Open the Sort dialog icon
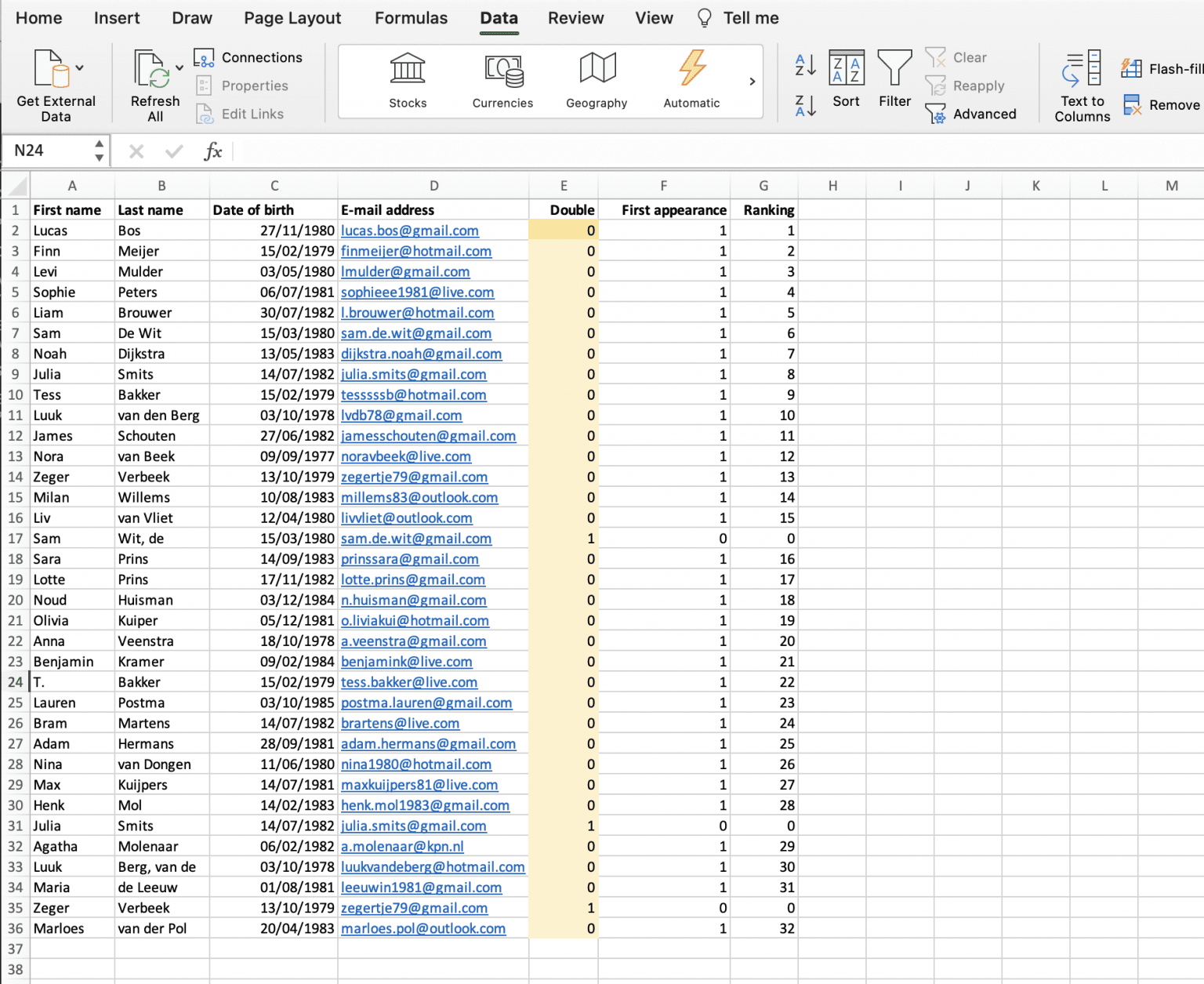This screenshot has height=984, width=1204. point(847,67)
